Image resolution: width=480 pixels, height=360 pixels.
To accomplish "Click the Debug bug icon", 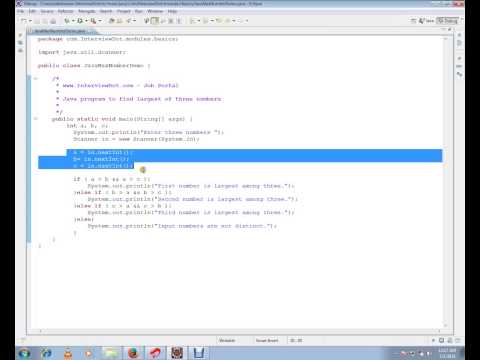I will click(x=67, y=21).
